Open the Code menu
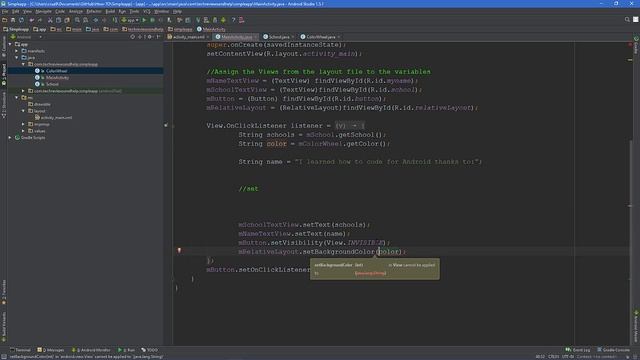This screenshot has height=360, width=640. (60, 11)
